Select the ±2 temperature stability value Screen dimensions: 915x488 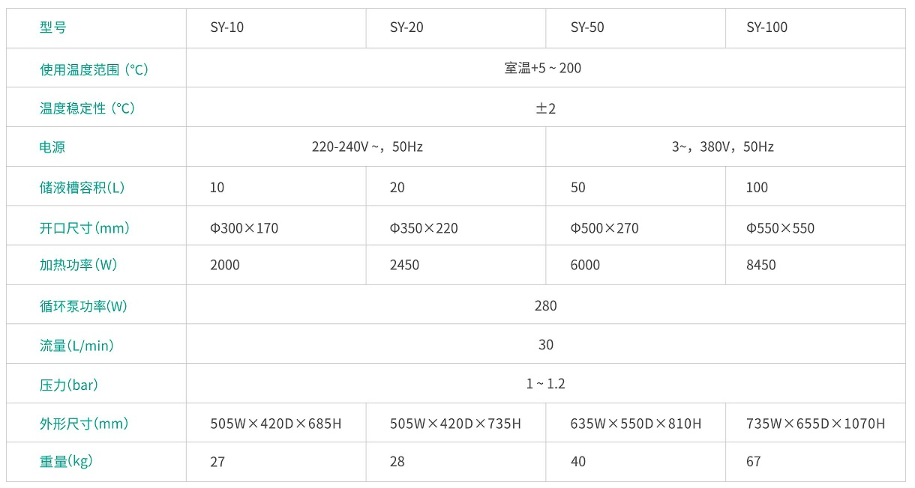coord(546,109)
